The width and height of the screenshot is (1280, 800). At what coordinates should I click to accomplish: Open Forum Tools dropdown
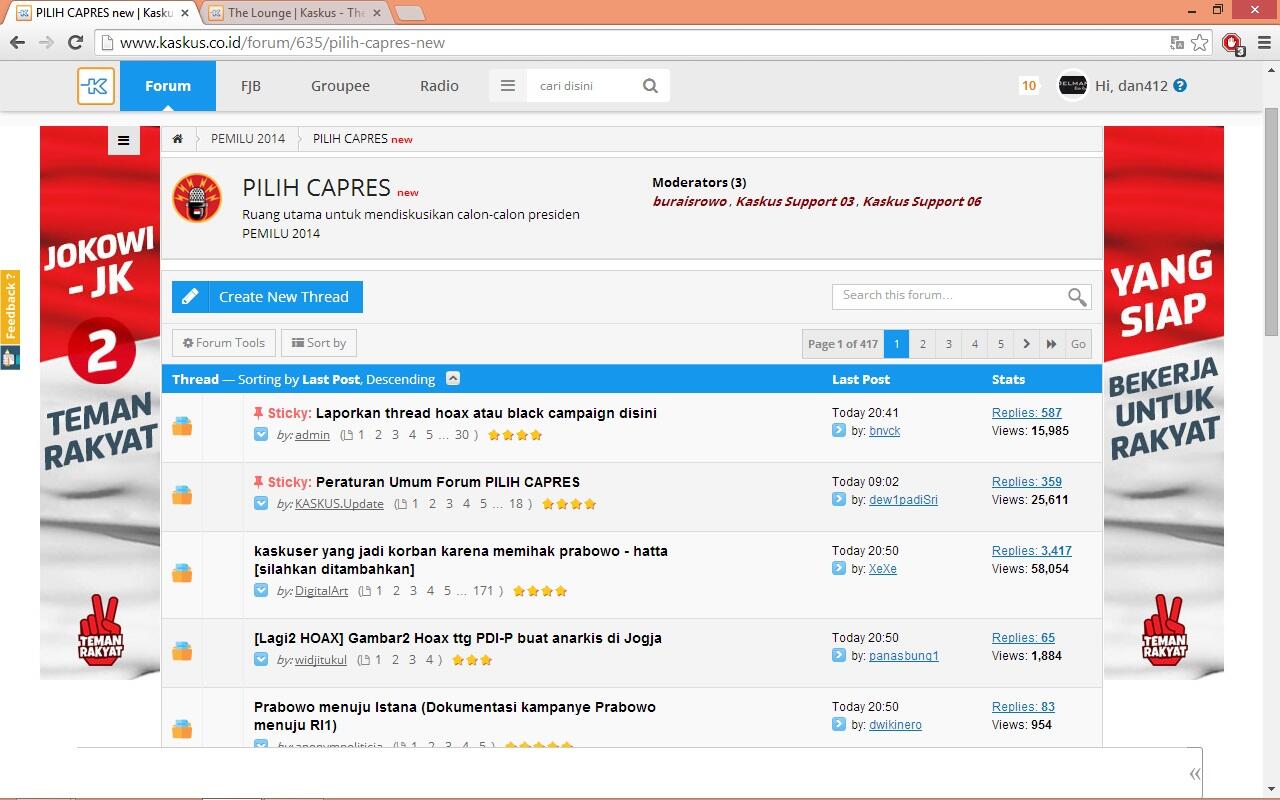pos(224,343)
